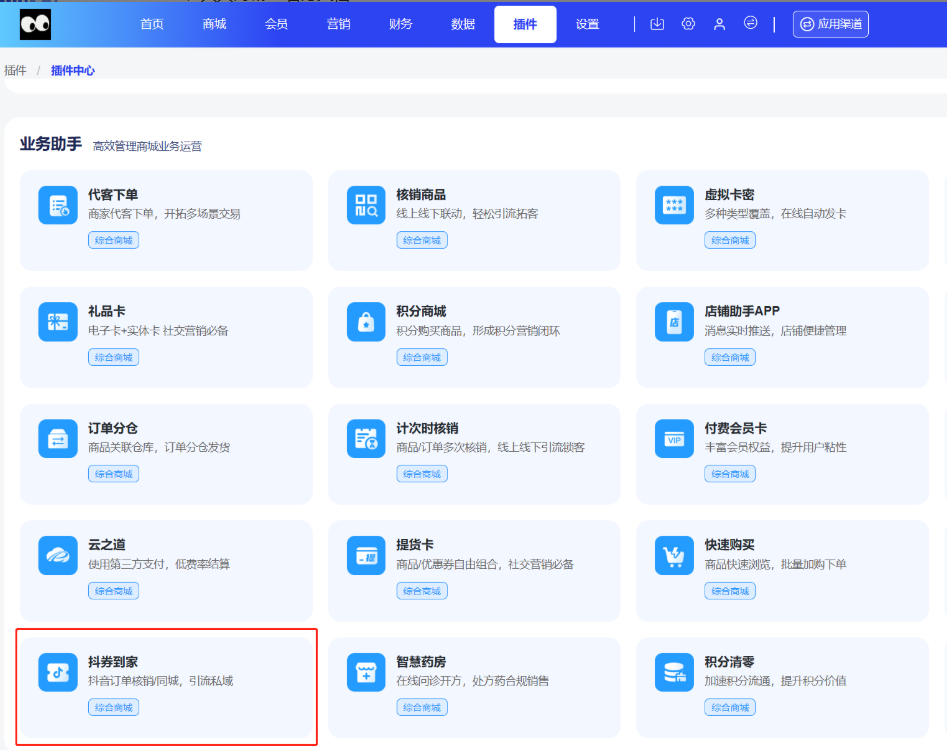Click the 付费会员卡 VIP icon
Image resolution: width=947 pixels, height=750 pixels.
tap(674, 439)
